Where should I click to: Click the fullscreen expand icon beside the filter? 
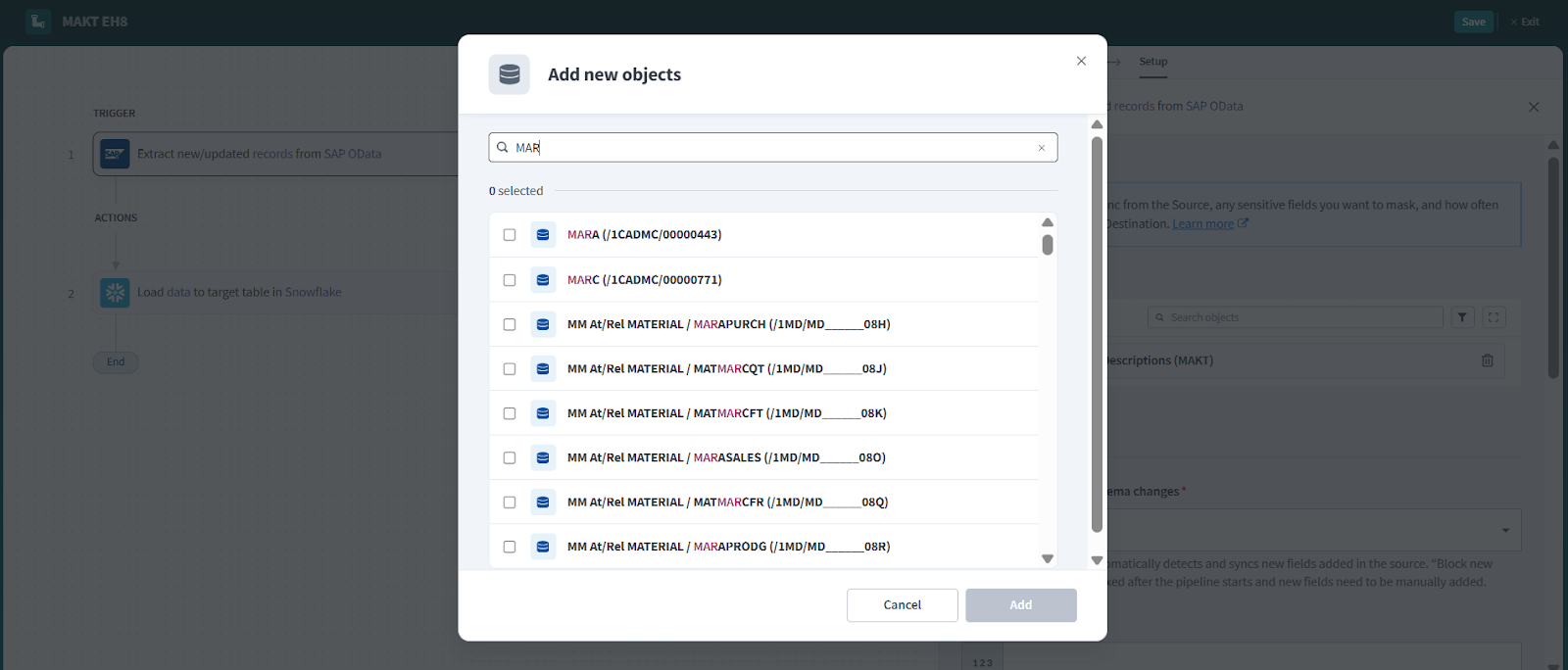click(x=1494, y=317)
